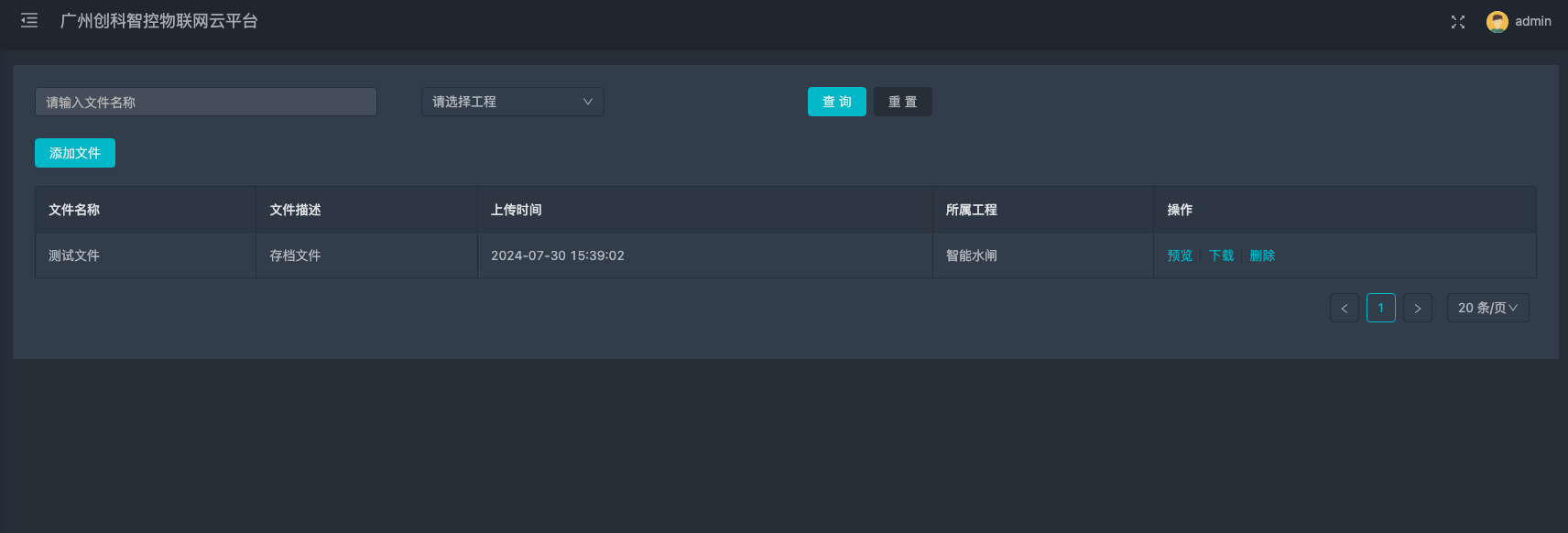The height and width of the screenshot is (533, 1568).
Task: Download 测试文件 via 下载 link
Action: pos(1221,256)
